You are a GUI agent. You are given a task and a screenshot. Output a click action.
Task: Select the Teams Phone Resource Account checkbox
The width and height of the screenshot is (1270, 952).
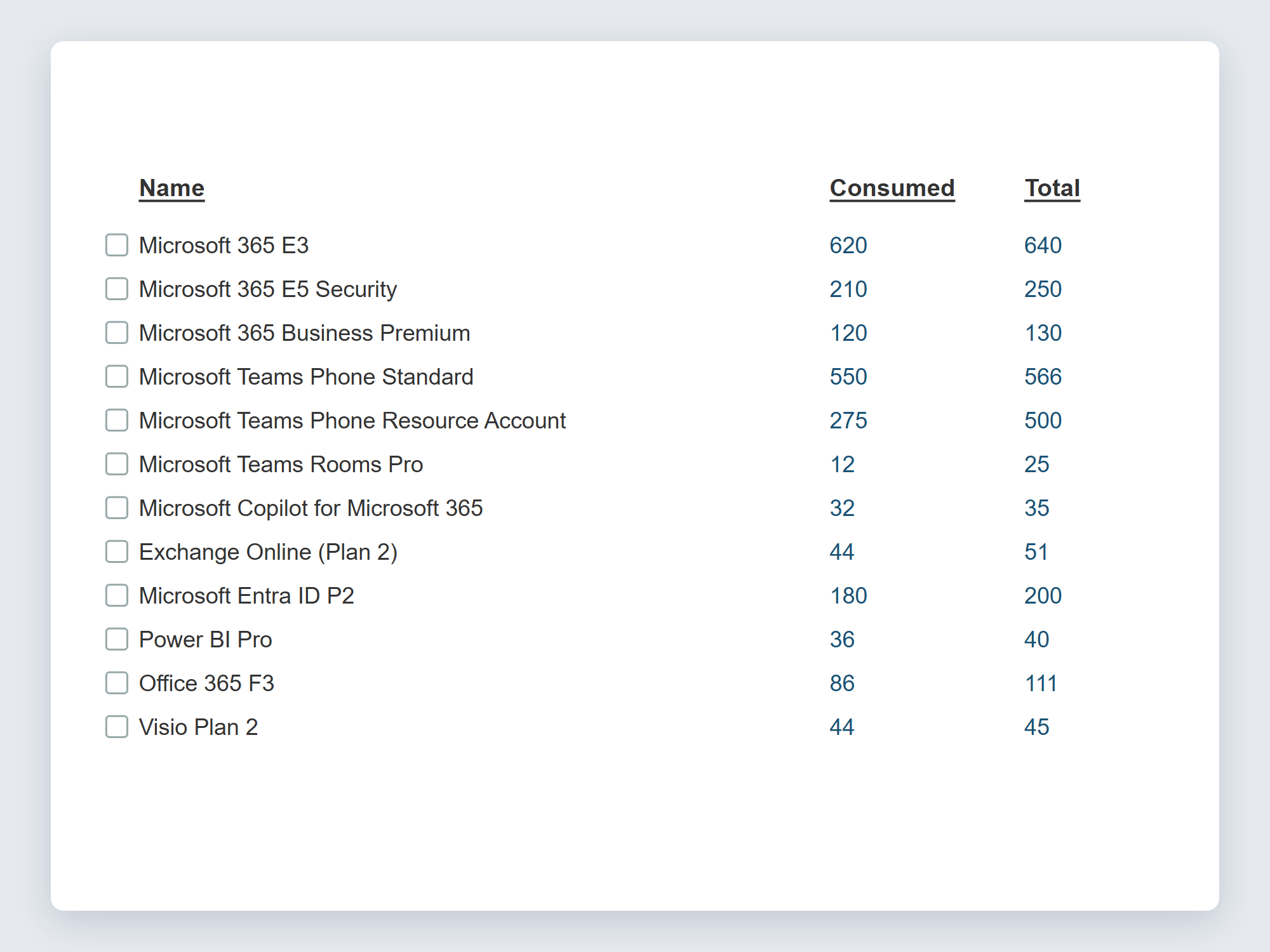click(x=117, y=420)
